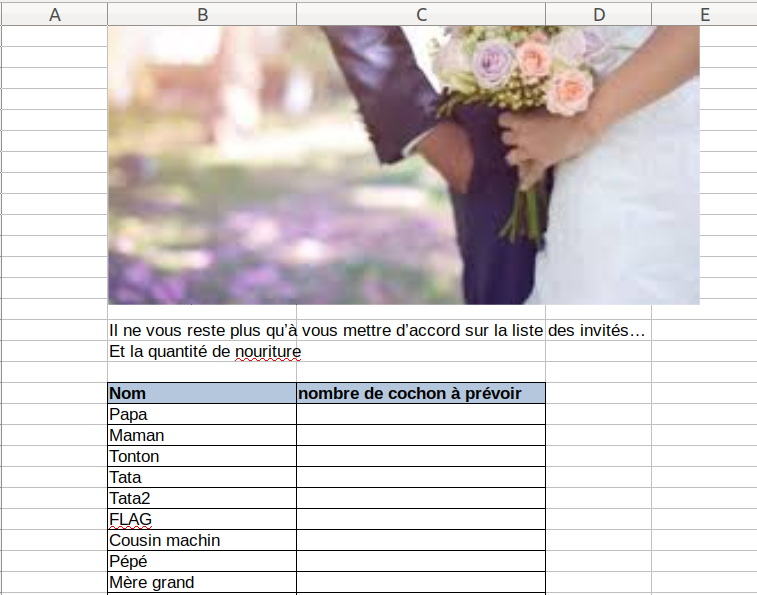Select the Tata2 cell
757x595 pixels.
point(202,498)
